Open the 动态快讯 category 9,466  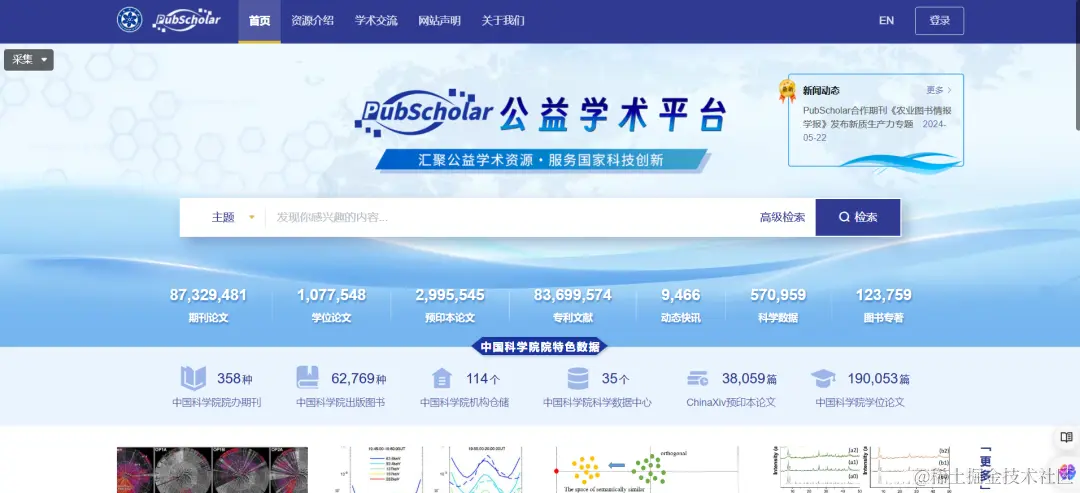pyautogui.click(x=681, y=305)
